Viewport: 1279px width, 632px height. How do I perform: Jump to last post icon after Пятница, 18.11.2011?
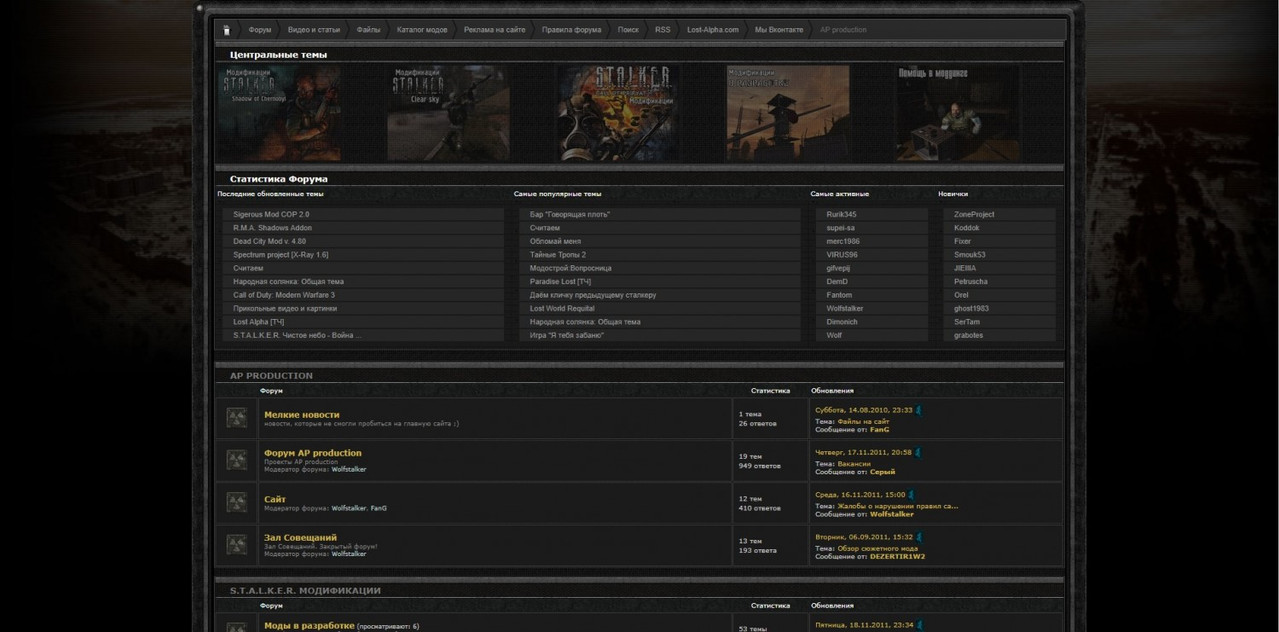[x=920, y=625]
